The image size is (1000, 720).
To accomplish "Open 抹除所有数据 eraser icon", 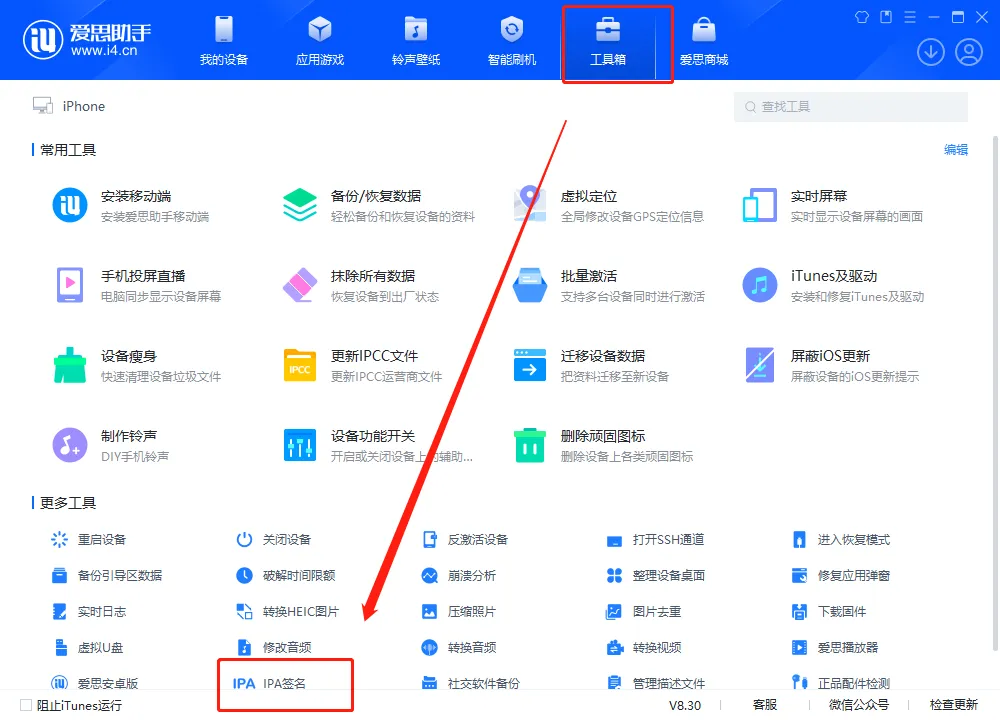I will tap(300, 285).
